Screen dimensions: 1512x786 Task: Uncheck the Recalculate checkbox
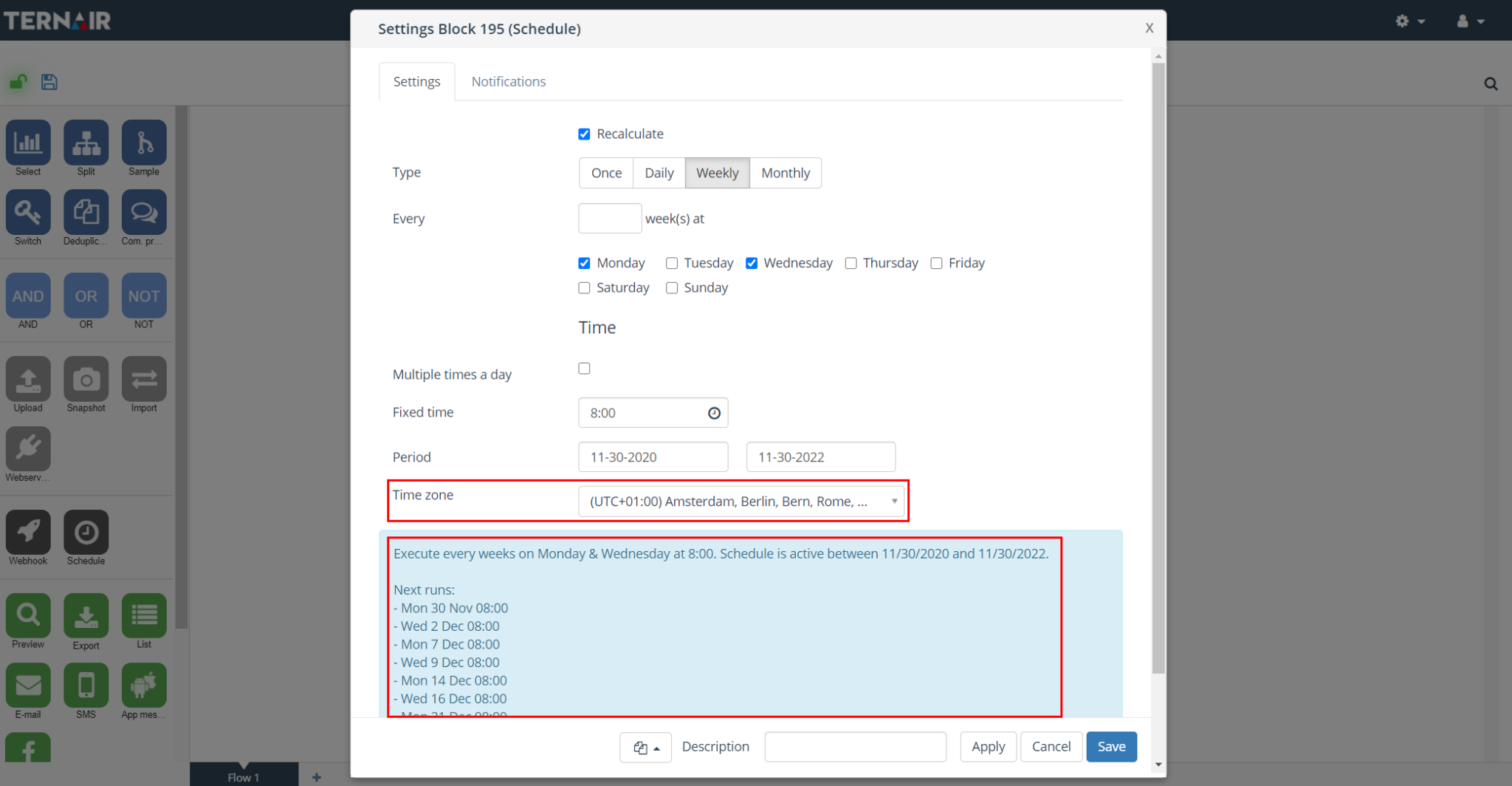click(x=584, y=134)
